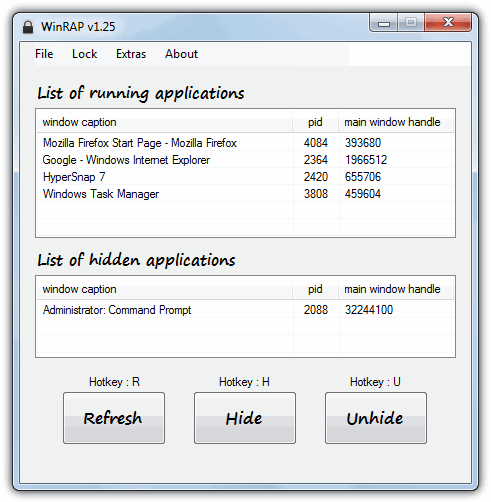This screenshot has height=502, width=491.
Task: Open the File menu
Action: point(44,54)
